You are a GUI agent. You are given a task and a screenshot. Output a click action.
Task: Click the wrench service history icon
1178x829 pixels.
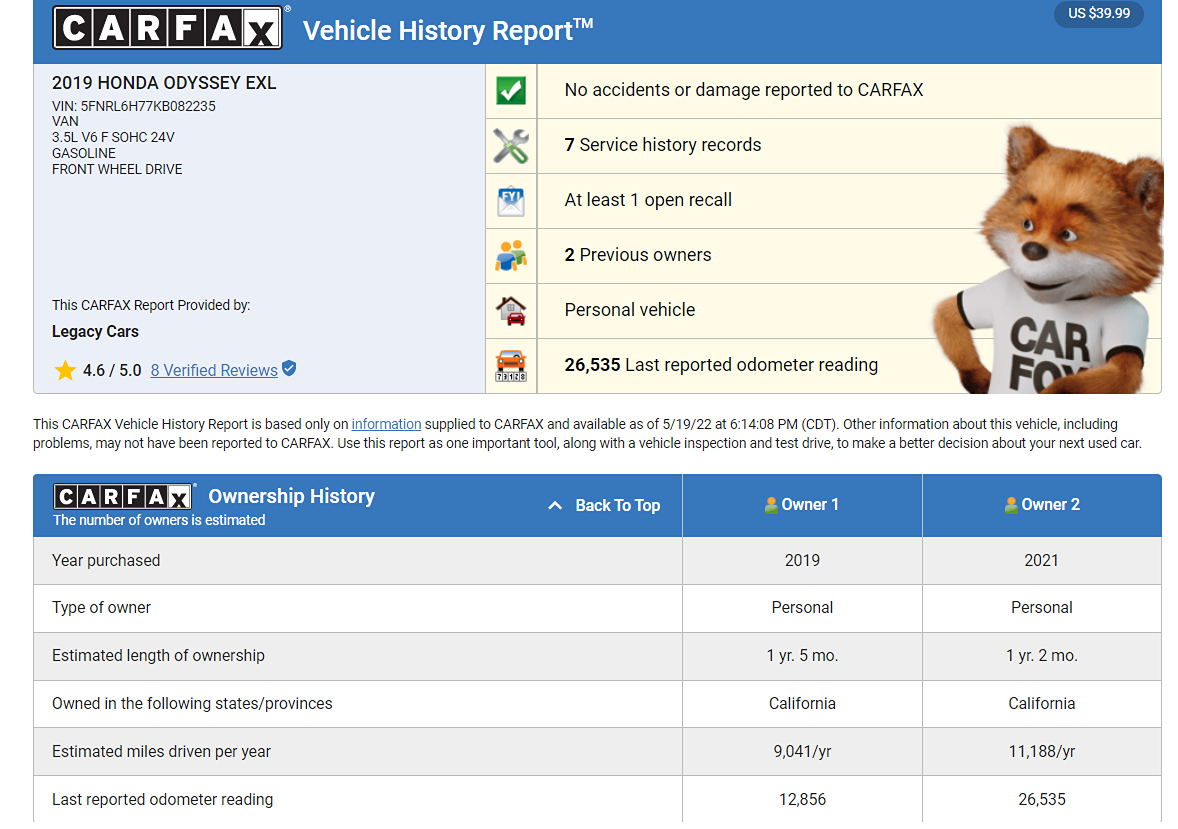tap(511, 146)
